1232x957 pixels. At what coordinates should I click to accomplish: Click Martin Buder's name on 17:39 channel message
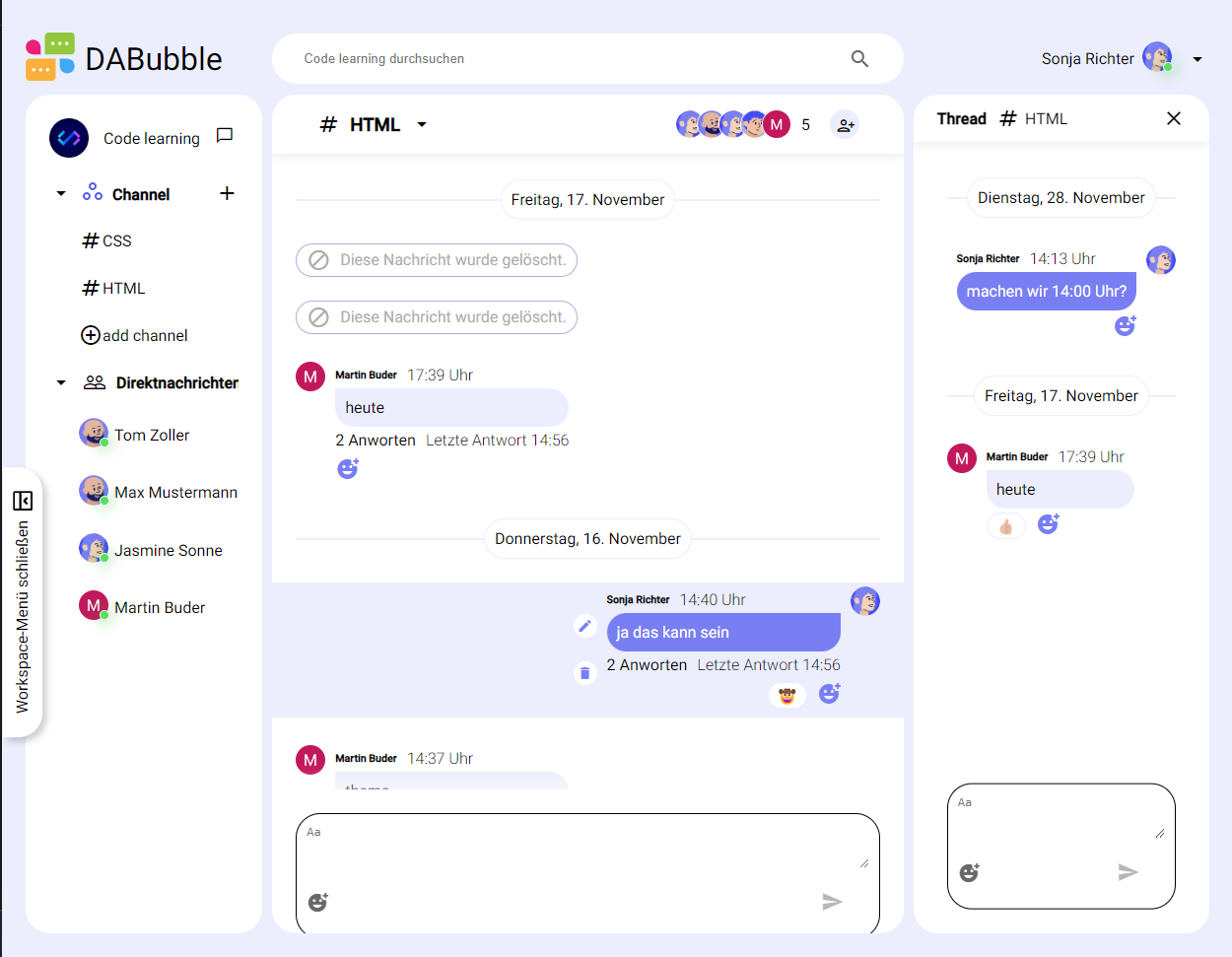point(366,375)
